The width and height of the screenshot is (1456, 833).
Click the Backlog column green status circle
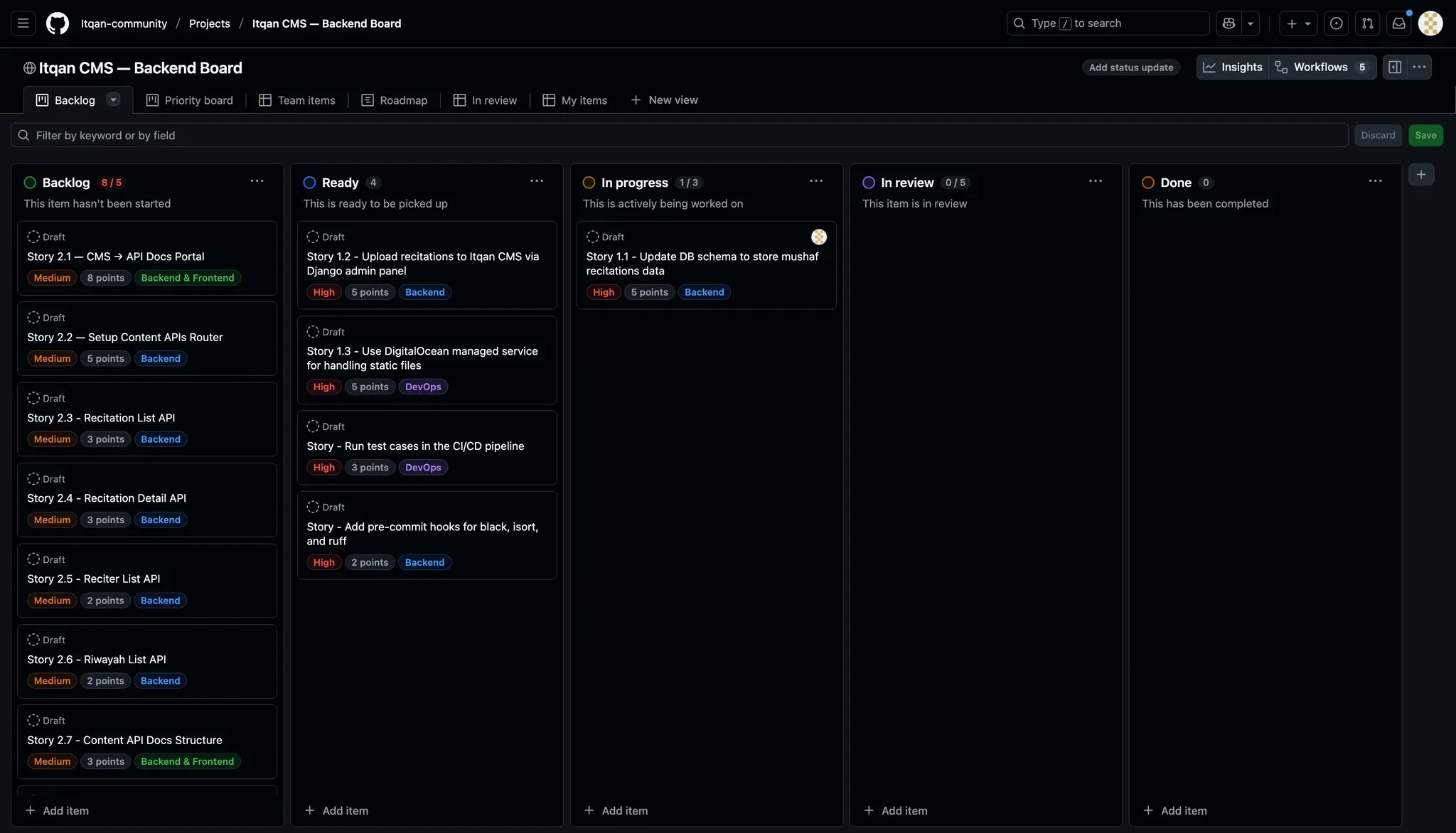pyautogui.click(x=30, y=183)
